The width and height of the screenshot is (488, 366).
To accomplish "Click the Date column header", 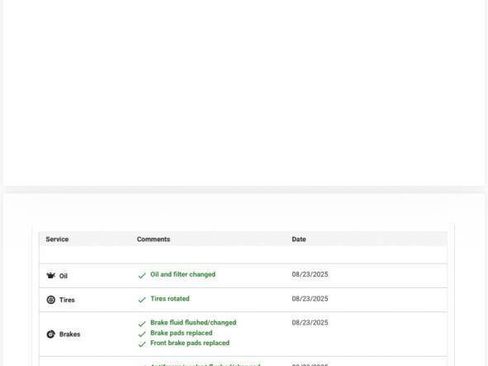I will (299, 239).
